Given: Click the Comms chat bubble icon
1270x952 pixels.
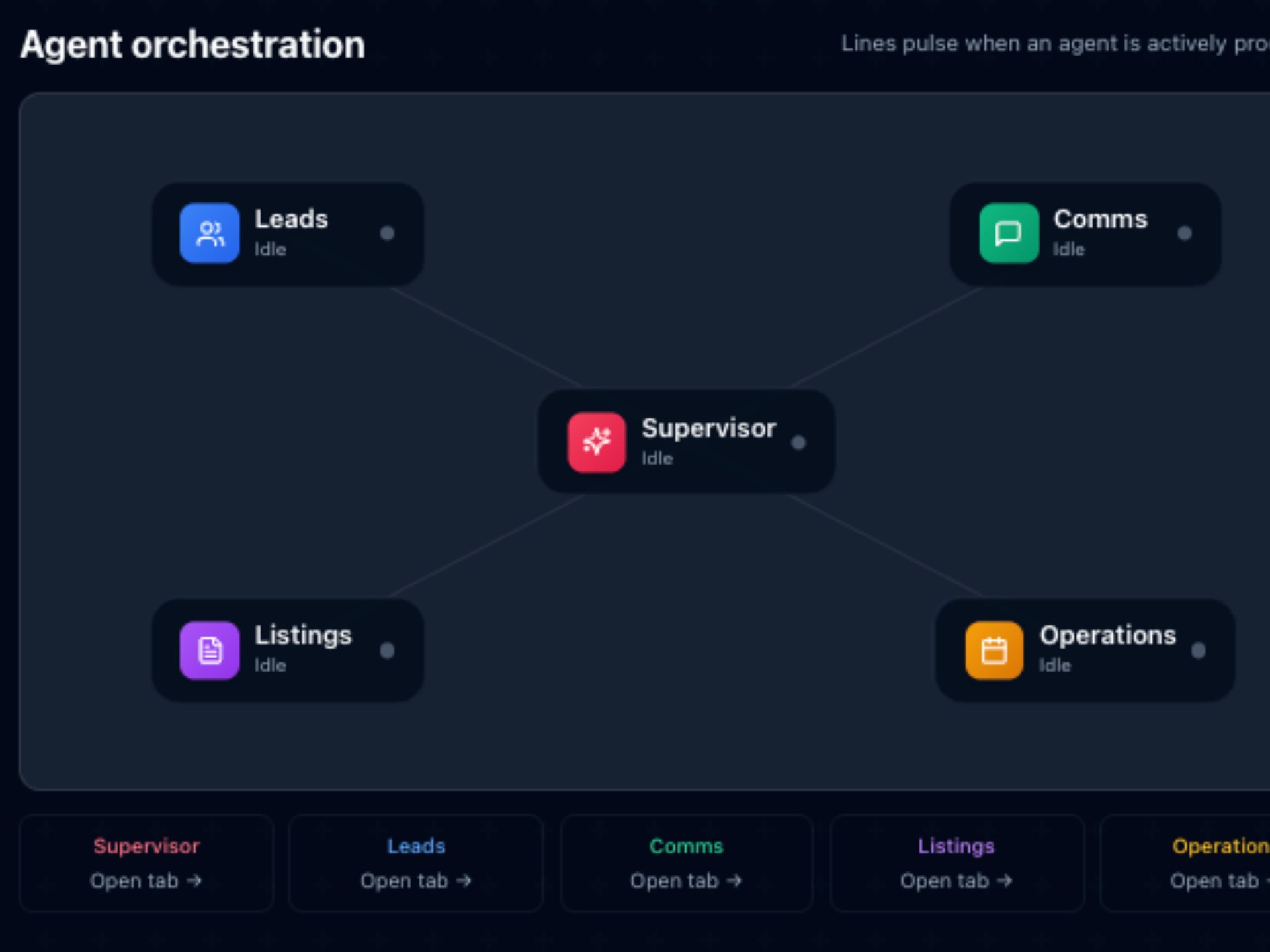Looking at the screenshot, I should point(1008,233).
